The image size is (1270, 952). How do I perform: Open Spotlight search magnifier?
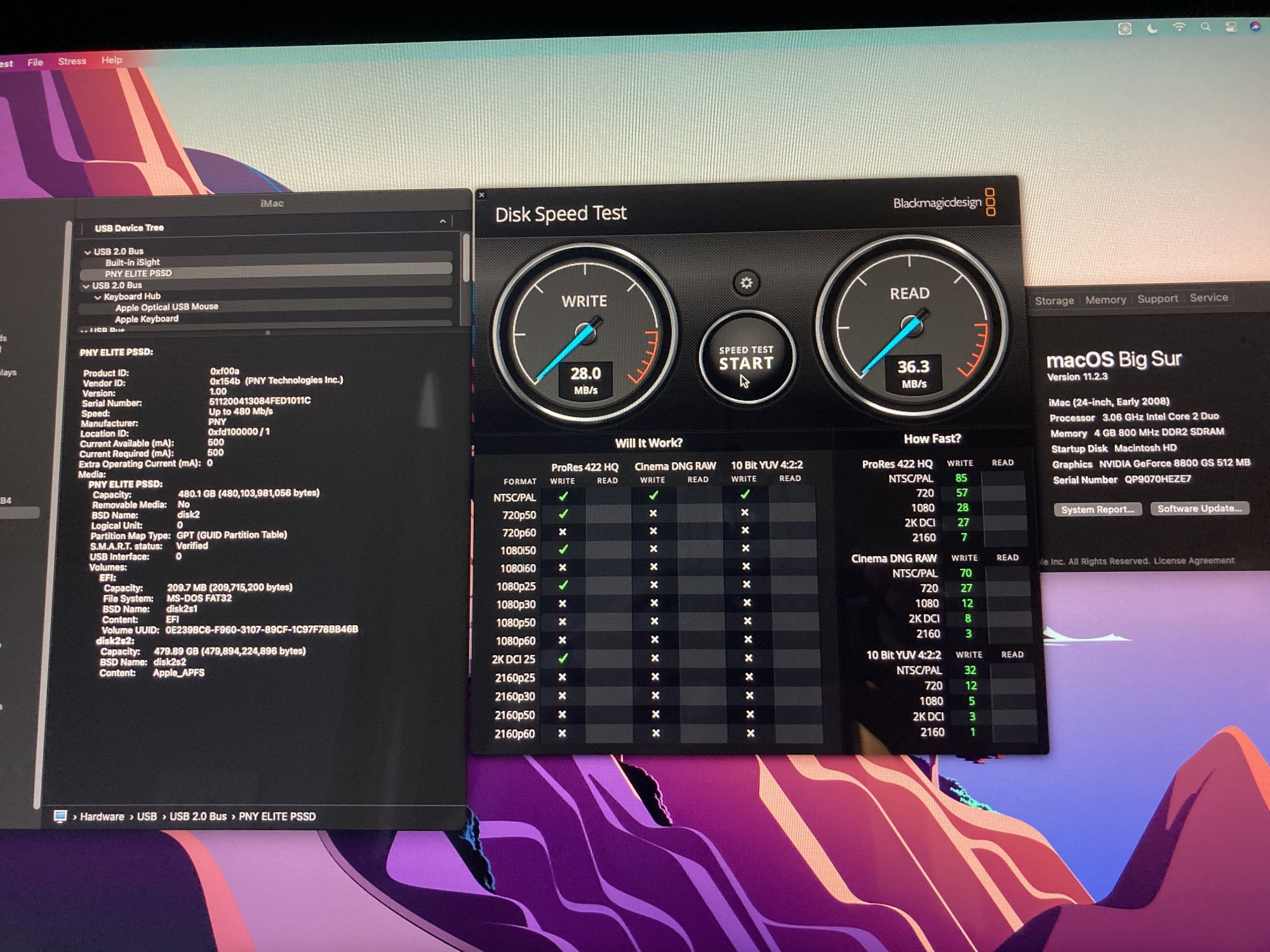1205,27
